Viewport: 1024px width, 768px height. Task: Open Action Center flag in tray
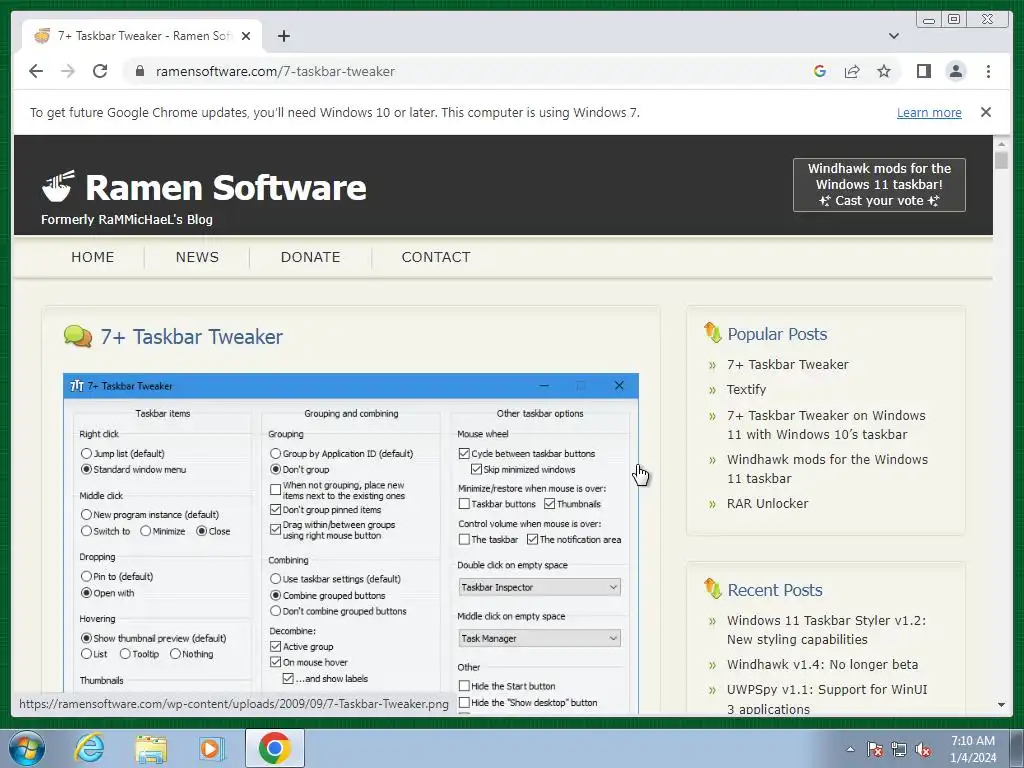[x=875, y=749]
